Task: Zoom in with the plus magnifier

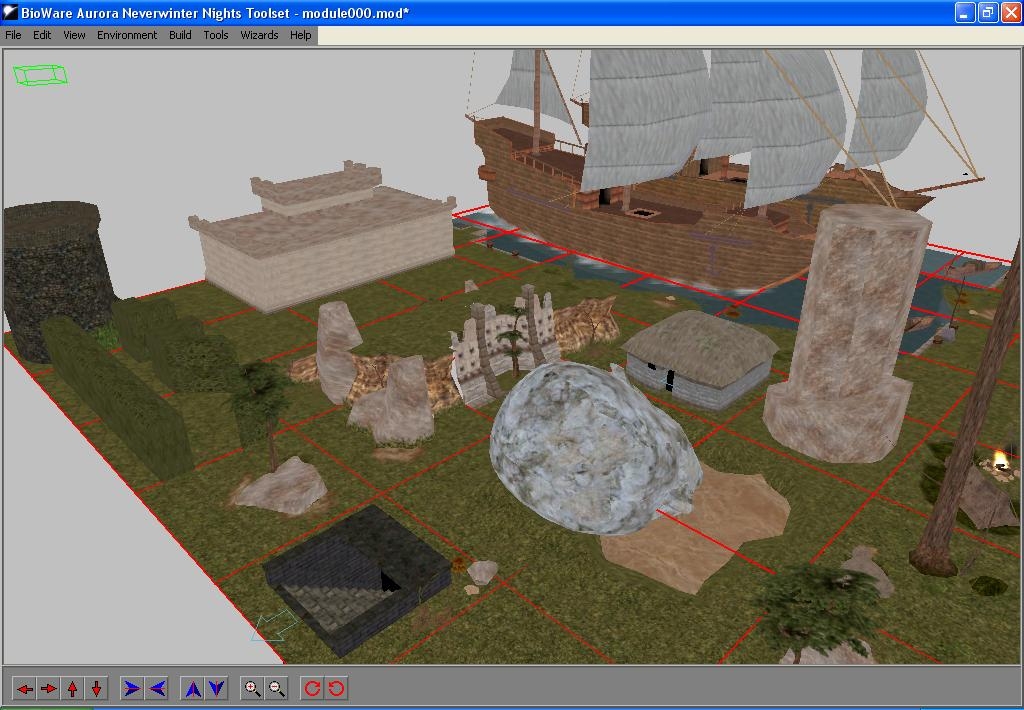Action: pyautogui.click(x=253, y=688)
